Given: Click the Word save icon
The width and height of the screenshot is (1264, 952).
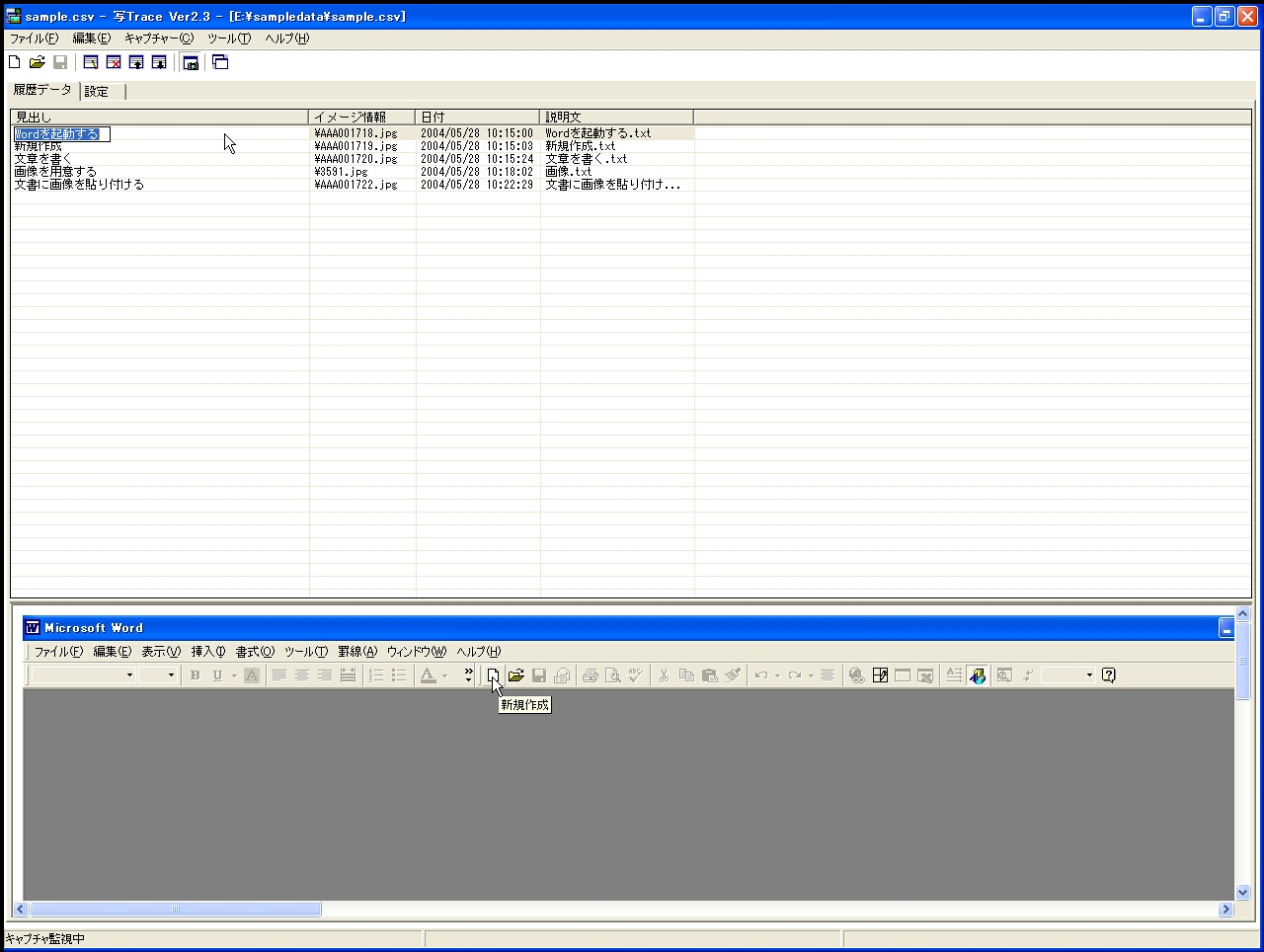Looking at the screenshot, I should [x=539, y=675].
